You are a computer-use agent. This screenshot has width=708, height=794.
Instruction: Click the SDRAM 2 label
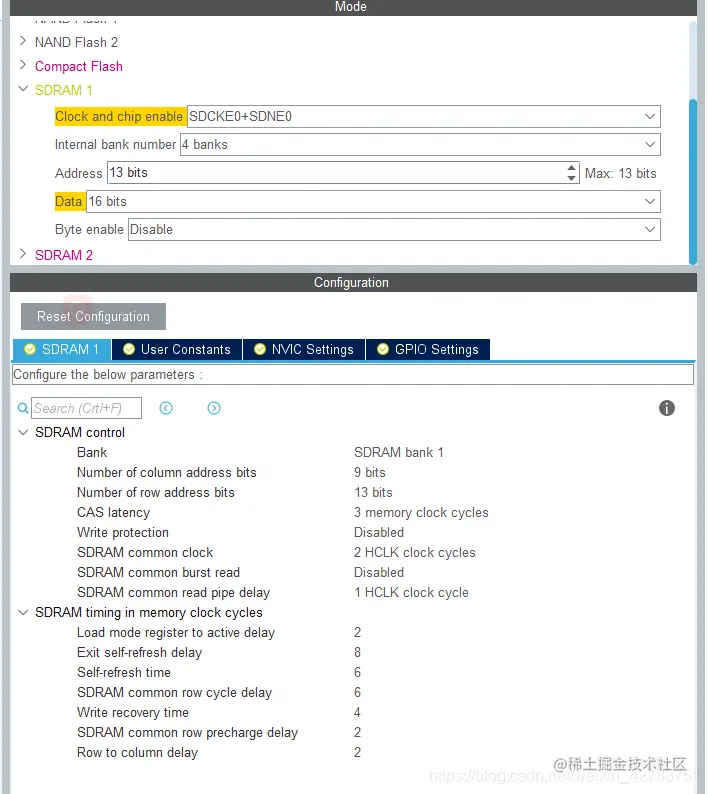click(x=64, y=255)
